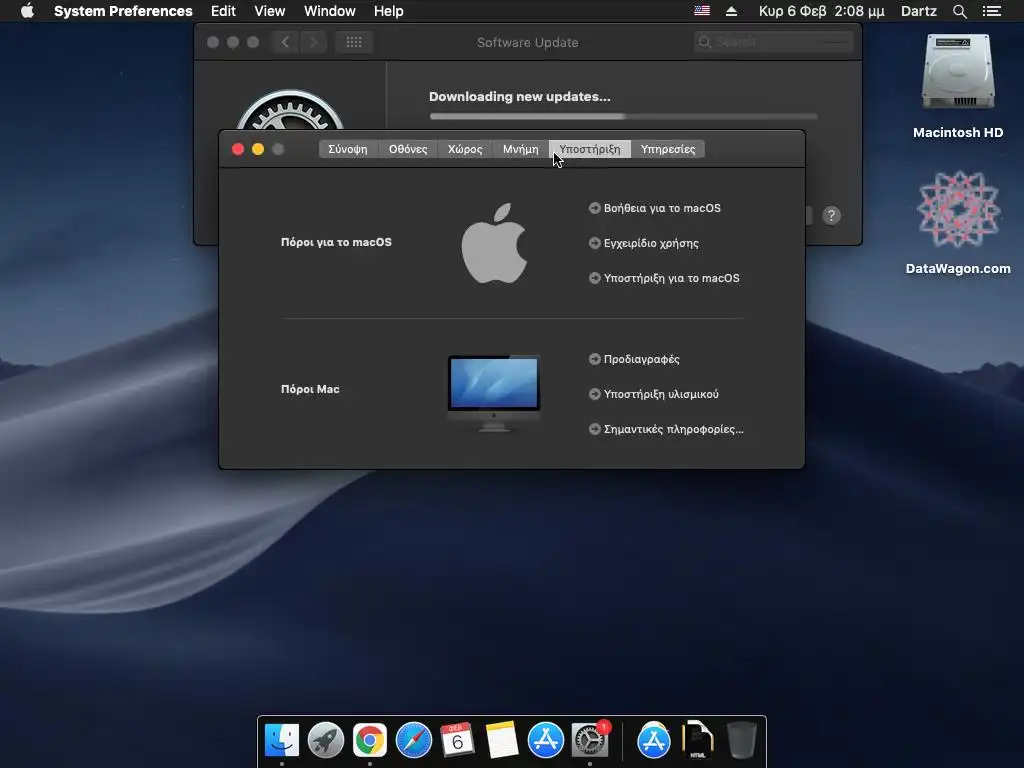The width and height of the screenshot is (1024, 768).
Task: Open Finder from the Dock
Action: [281, 740]
